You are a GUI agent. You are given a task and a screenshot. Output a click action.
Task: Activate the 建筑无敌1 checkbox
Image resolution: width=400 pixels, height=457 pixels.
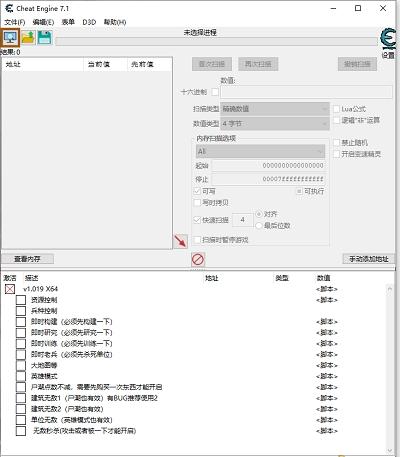(x=21, y=398)
